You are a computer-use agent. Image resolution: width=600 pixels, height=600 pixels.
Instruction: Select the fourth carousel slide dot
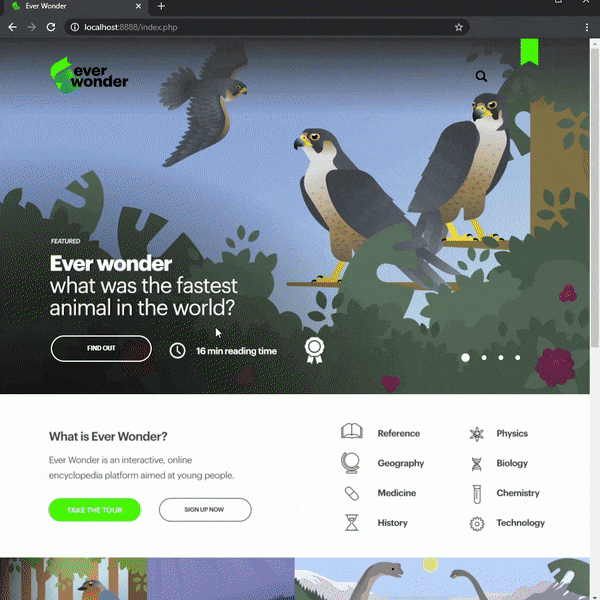517,357
